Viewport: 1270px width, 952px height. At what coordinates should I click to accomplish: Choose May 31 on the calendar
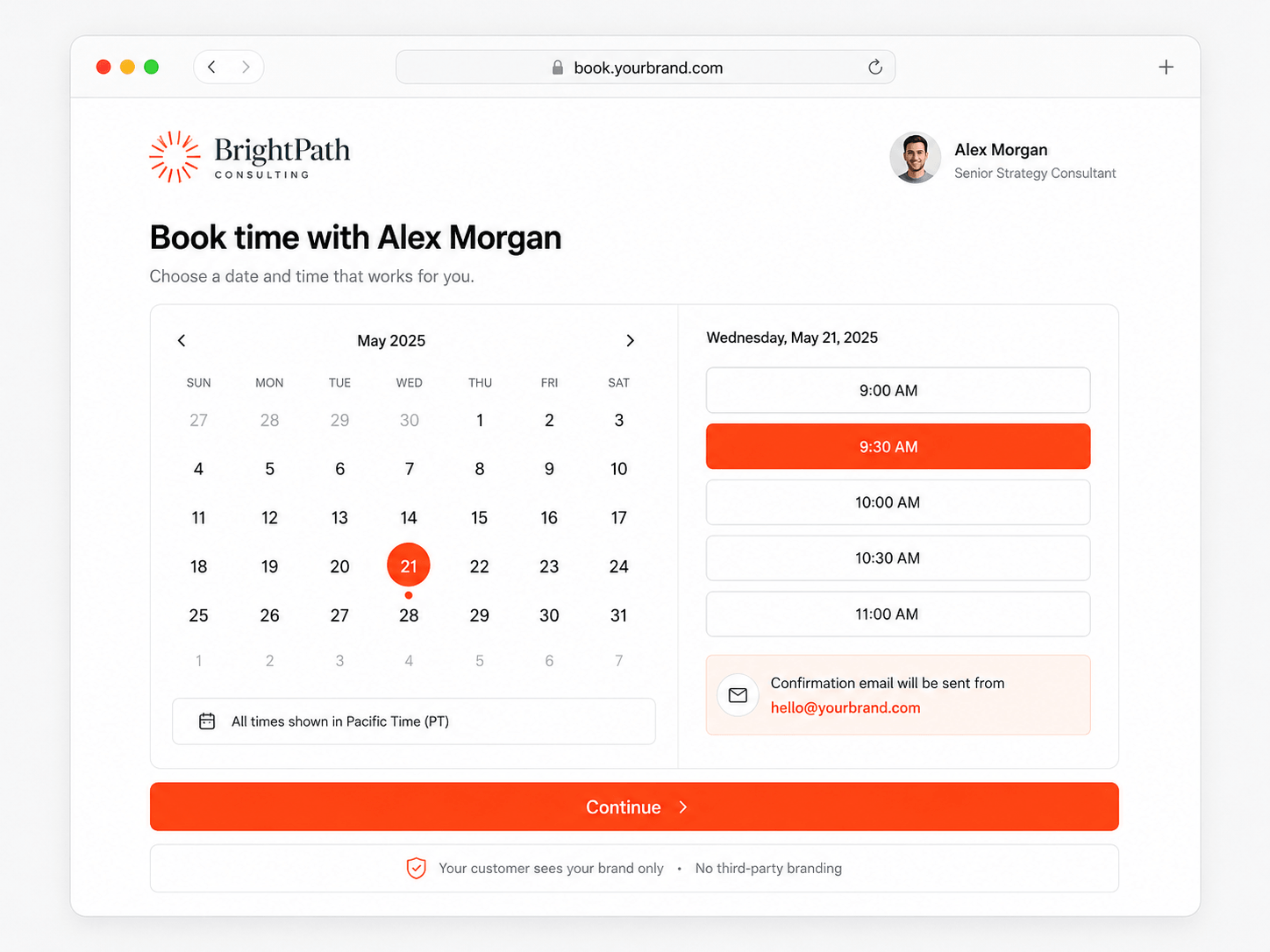(x=619, y=615)
